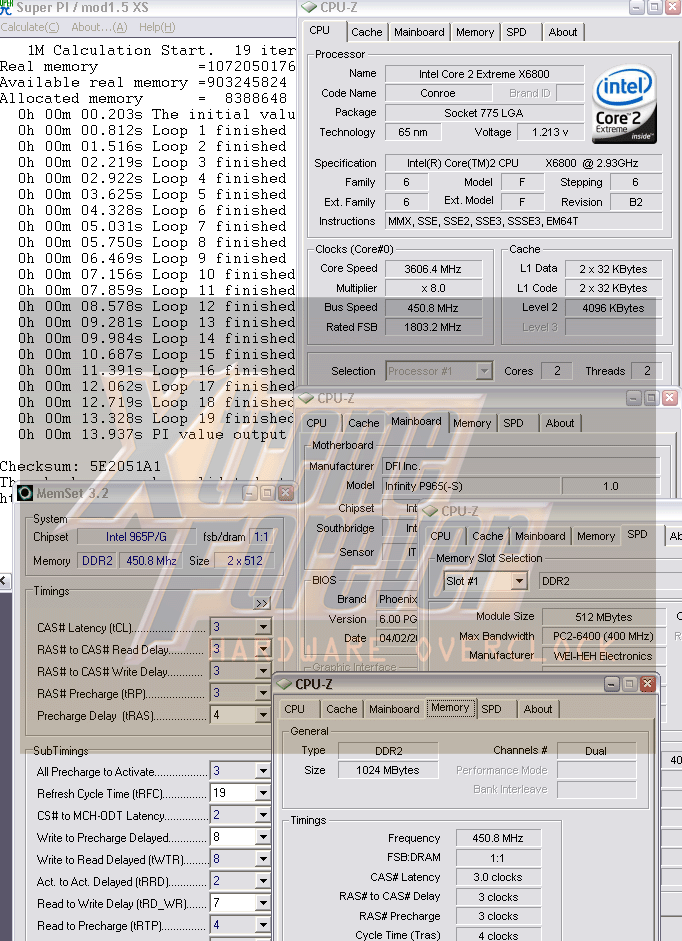Click the Memory Frequency 450.8 MHz value
The image size is (682, 941).
[x=498, y=838]
